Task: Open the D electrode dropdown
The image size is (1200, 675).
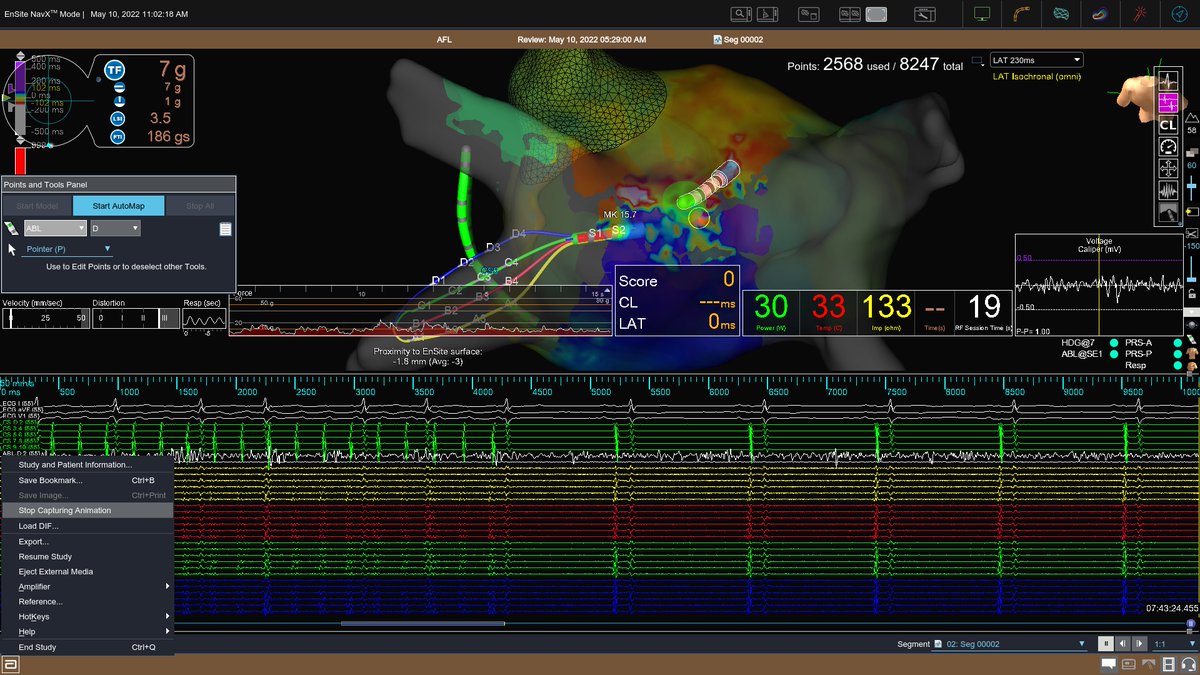Action: click(115, 229)
